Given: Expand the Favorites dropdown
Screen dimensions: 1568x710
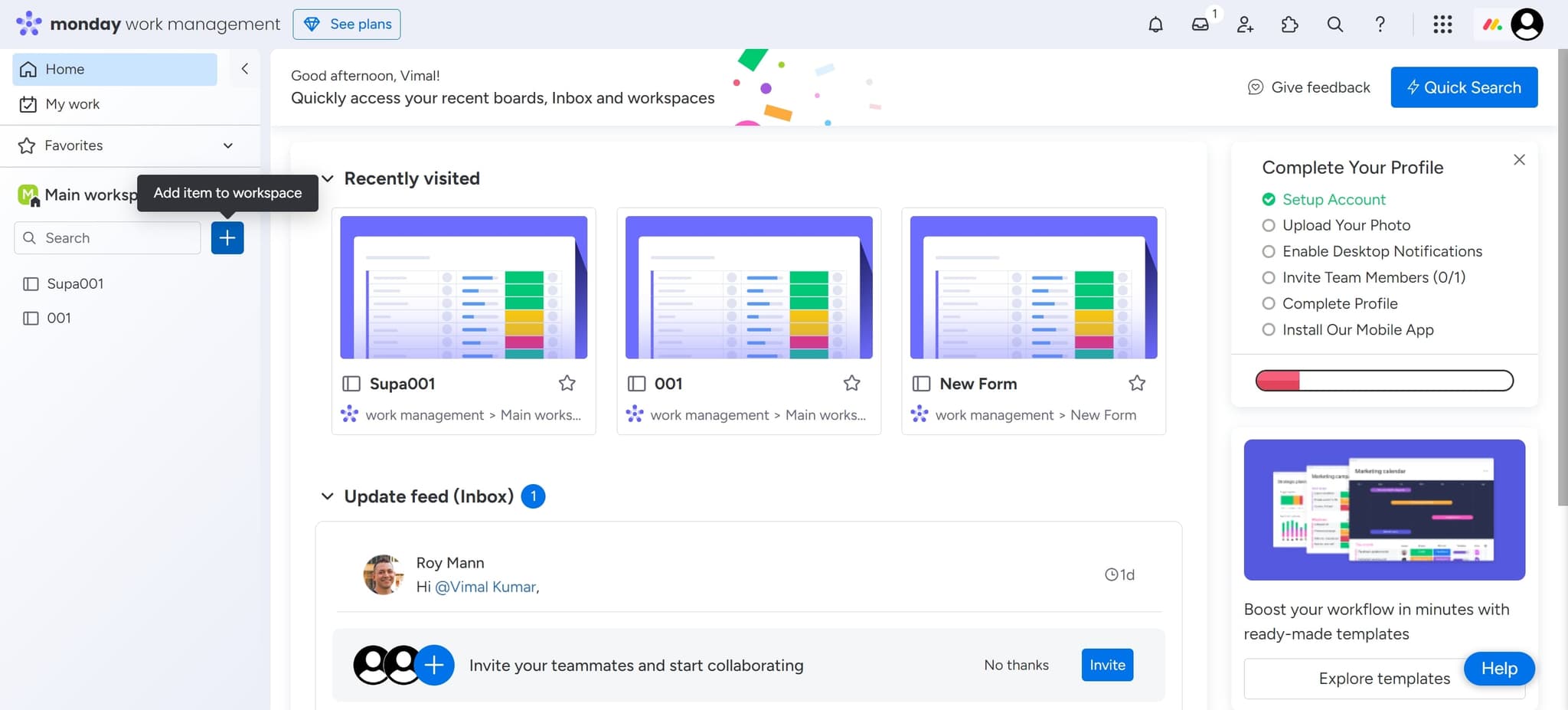Looking at the screenshot, I should click(x=227, y=146).
